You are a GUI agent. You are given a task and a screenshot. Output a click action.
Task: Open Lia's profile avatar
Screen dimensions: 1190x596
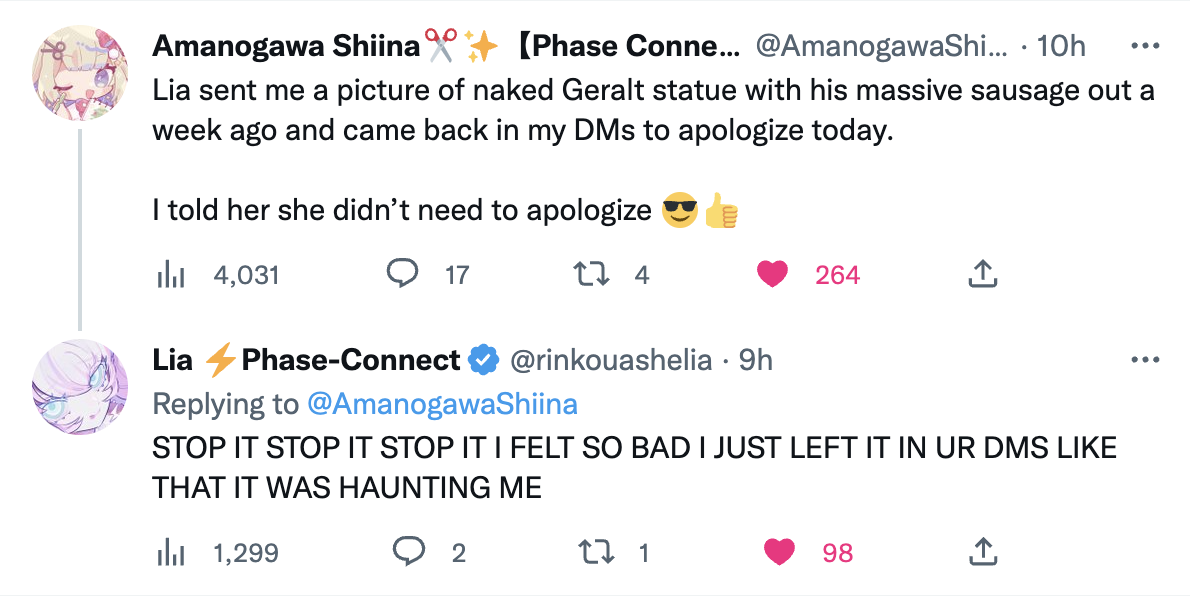[x=80, y=385]
